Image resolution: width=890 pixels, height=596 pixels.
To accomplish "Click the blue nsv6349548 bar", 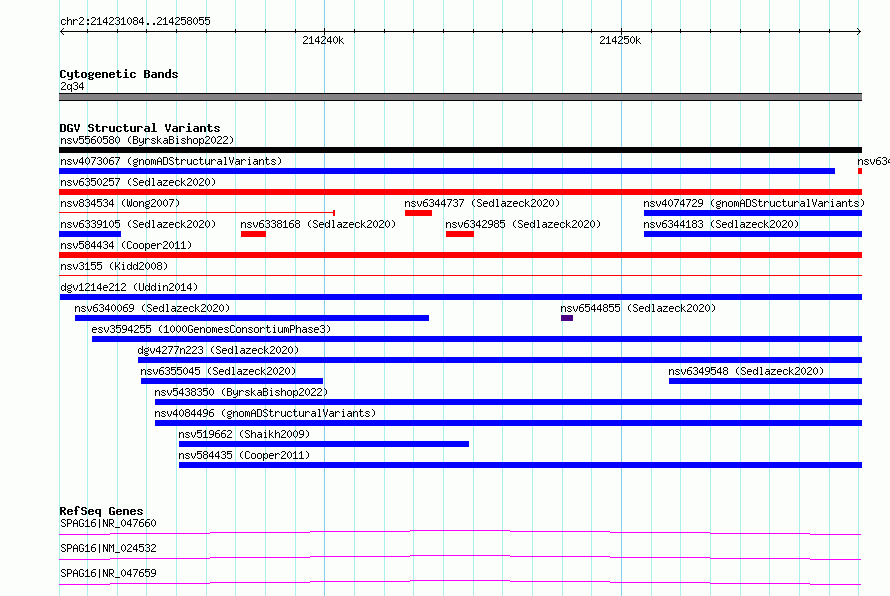I will 765,381.
